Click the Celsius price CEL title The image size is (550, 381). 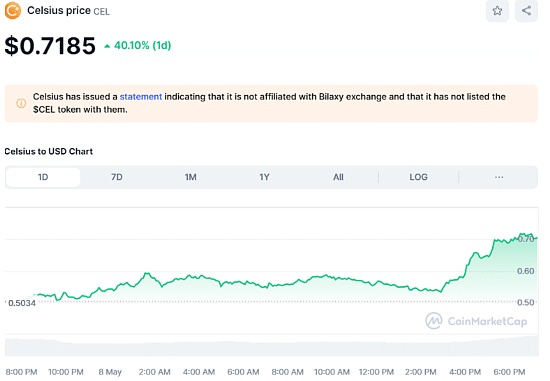(68, 11)
